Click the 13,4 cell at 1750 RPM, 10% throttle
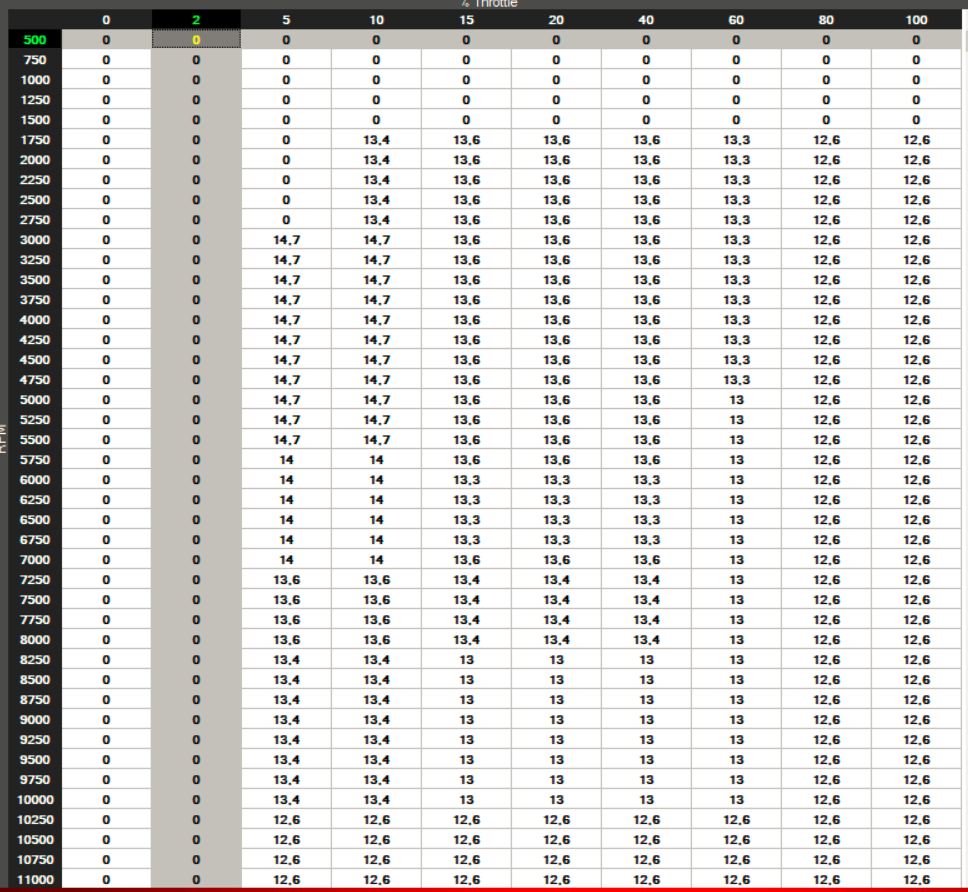Screen dimensions: 968x892 376,140
